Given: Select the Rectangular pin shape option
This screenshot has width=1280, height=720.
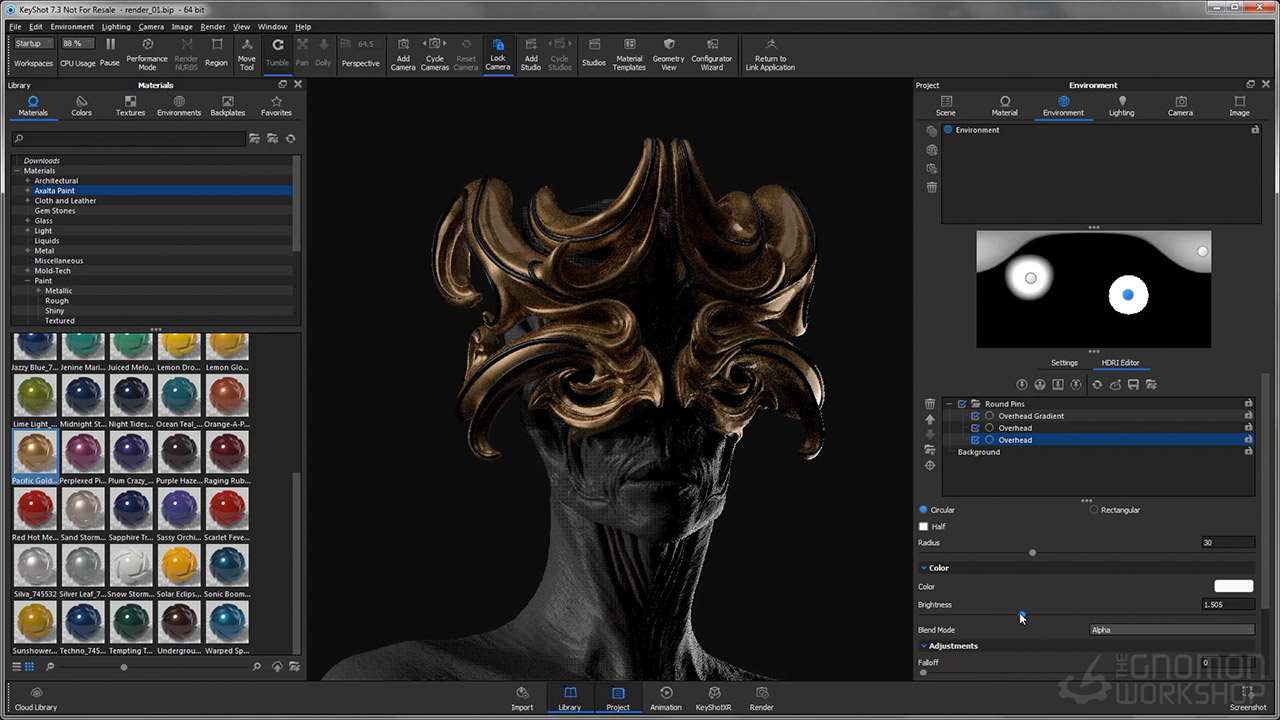Looking at the screenshot, I should pos(1094,510).
